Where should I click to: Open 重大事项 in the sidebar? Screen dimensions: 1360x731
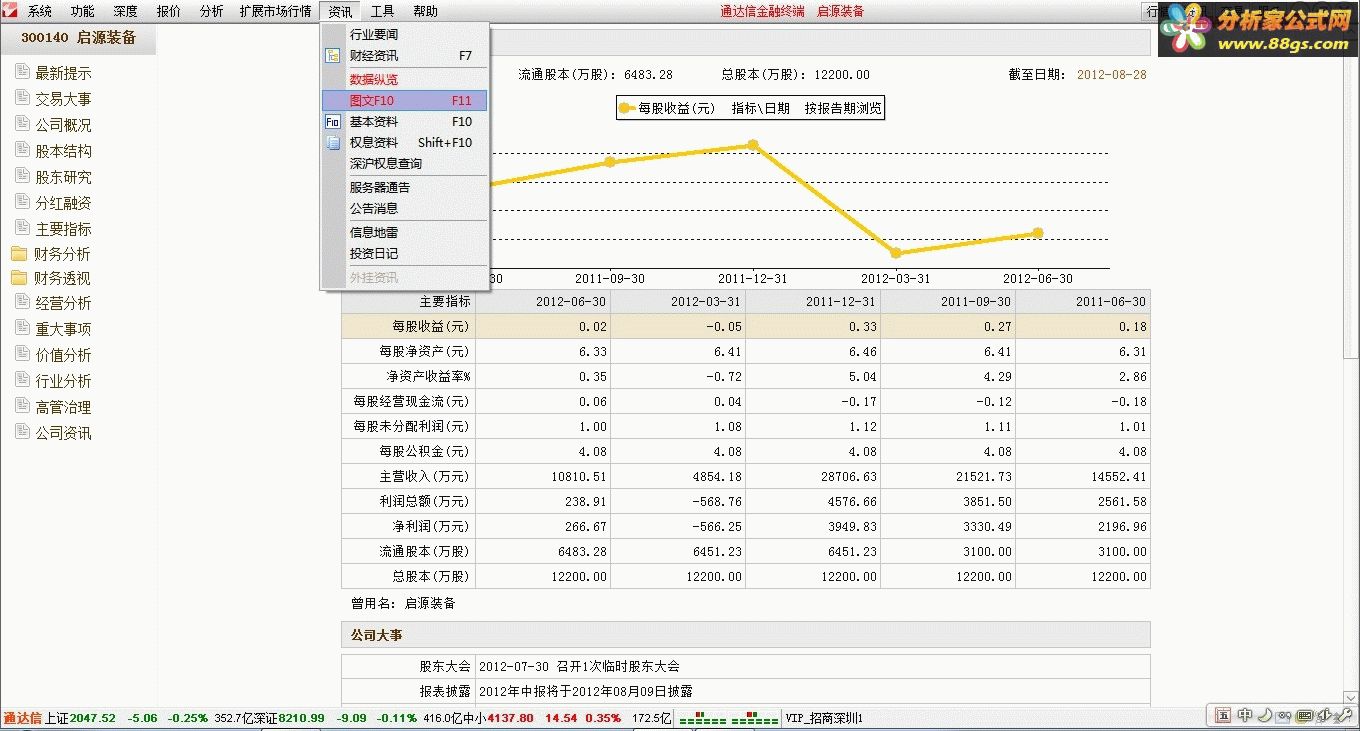coord(63,329)
